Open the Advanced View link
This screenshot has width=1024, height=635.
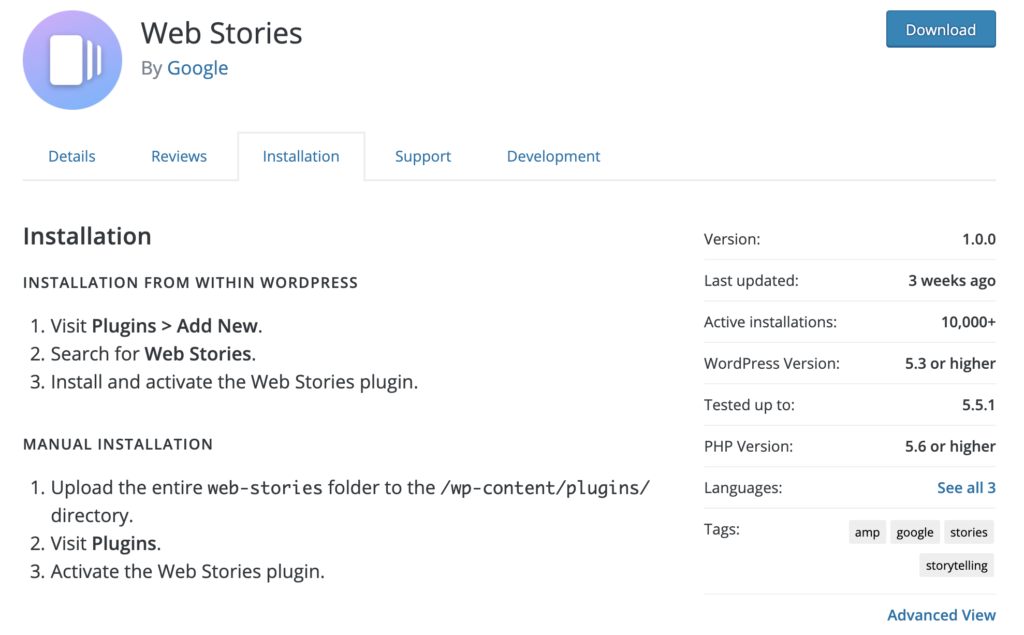(x=941, y=615)
